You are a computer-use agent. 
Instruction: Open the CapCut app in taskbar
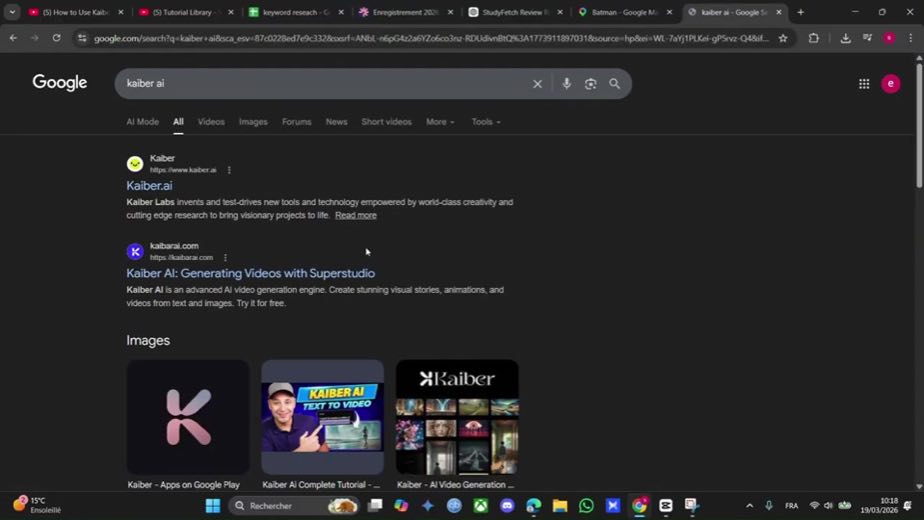click(x=666, y=505)
